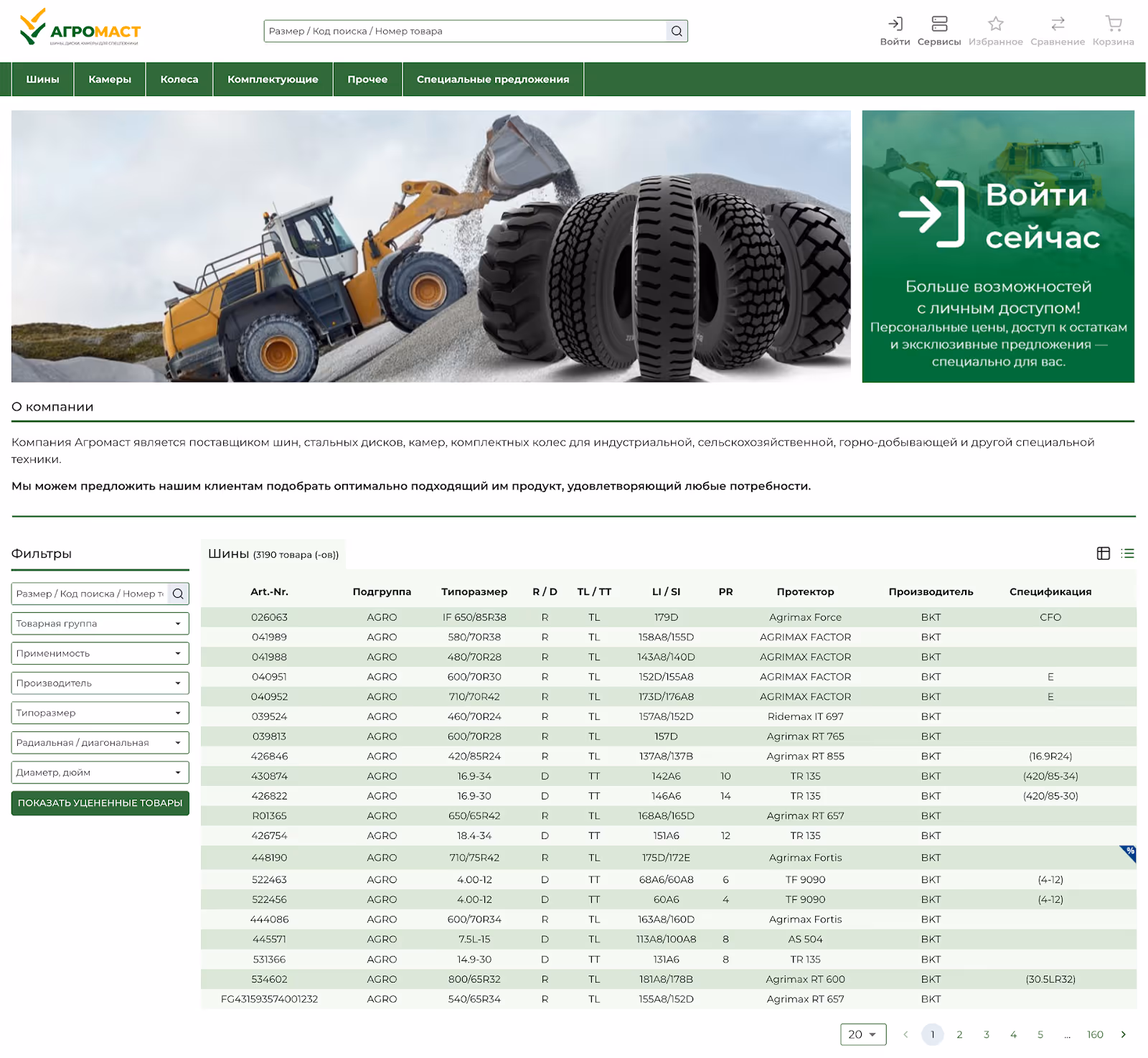Open product row R01365
Image resolution: width=1148 pixels, height=1058 pixels.
coord(669,816)
